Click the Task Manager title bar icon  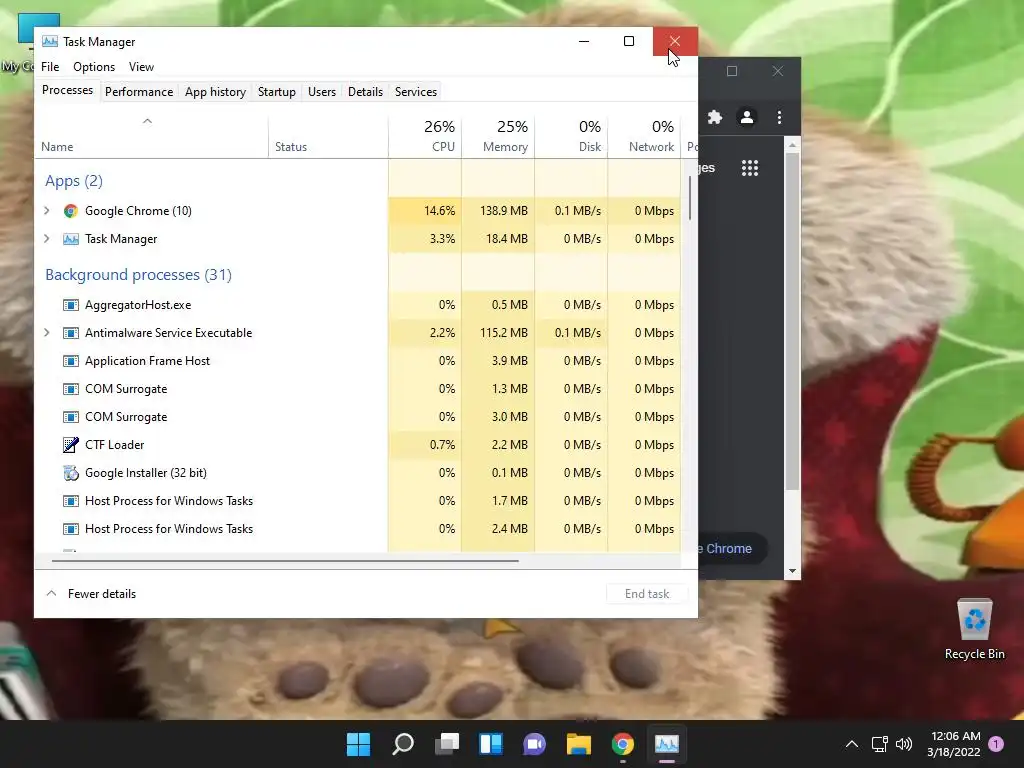50,42
